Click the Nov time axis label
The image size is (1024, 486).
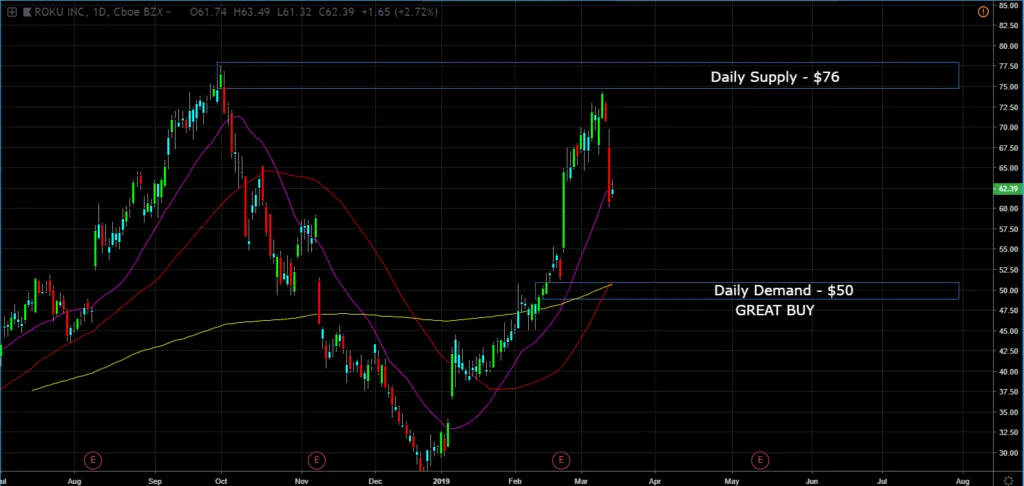[302, 480]
